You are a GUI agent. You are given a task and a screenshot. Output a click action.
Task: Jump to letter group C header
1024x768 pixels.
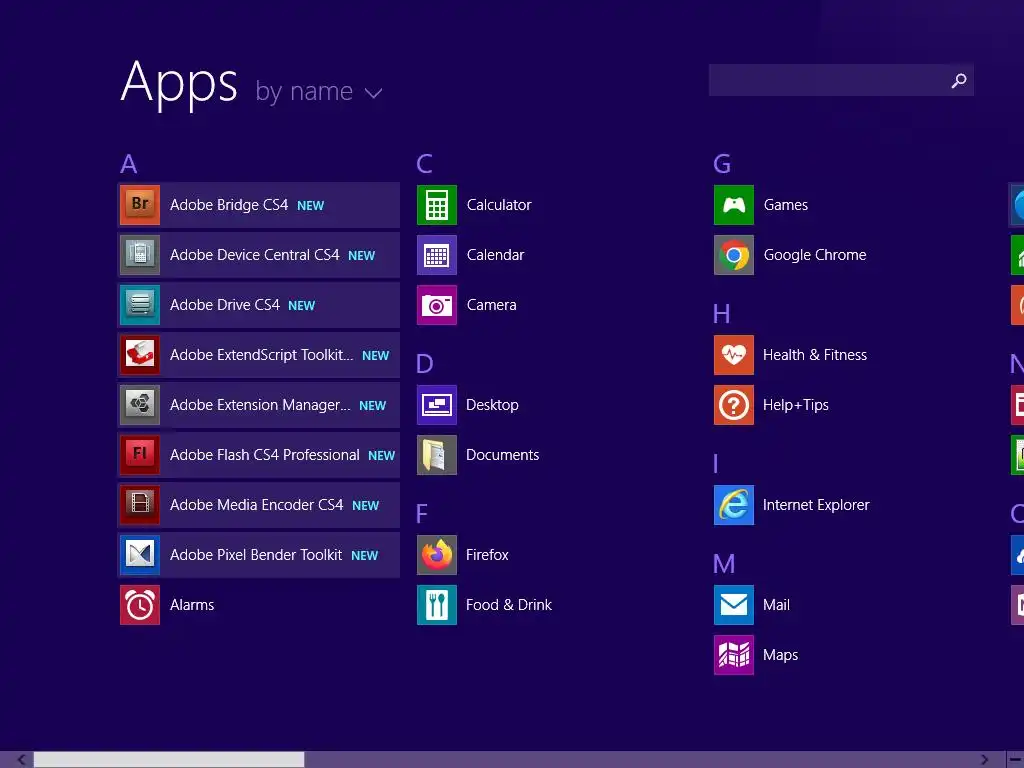424,164
